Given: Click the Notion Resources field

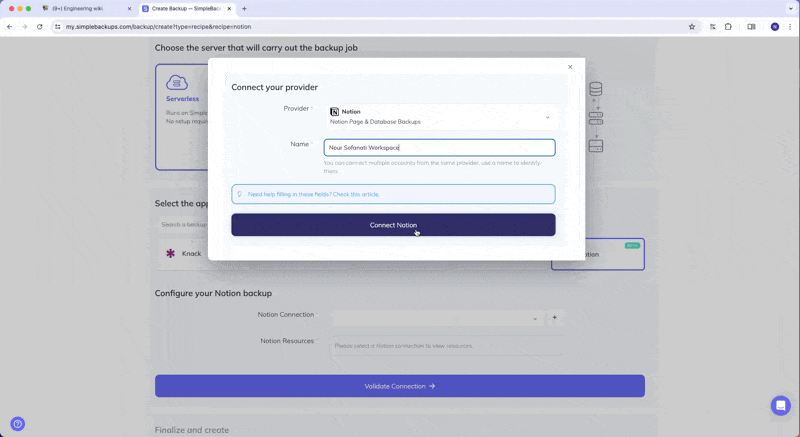Looking at the screenshot, I should (447, 346).
